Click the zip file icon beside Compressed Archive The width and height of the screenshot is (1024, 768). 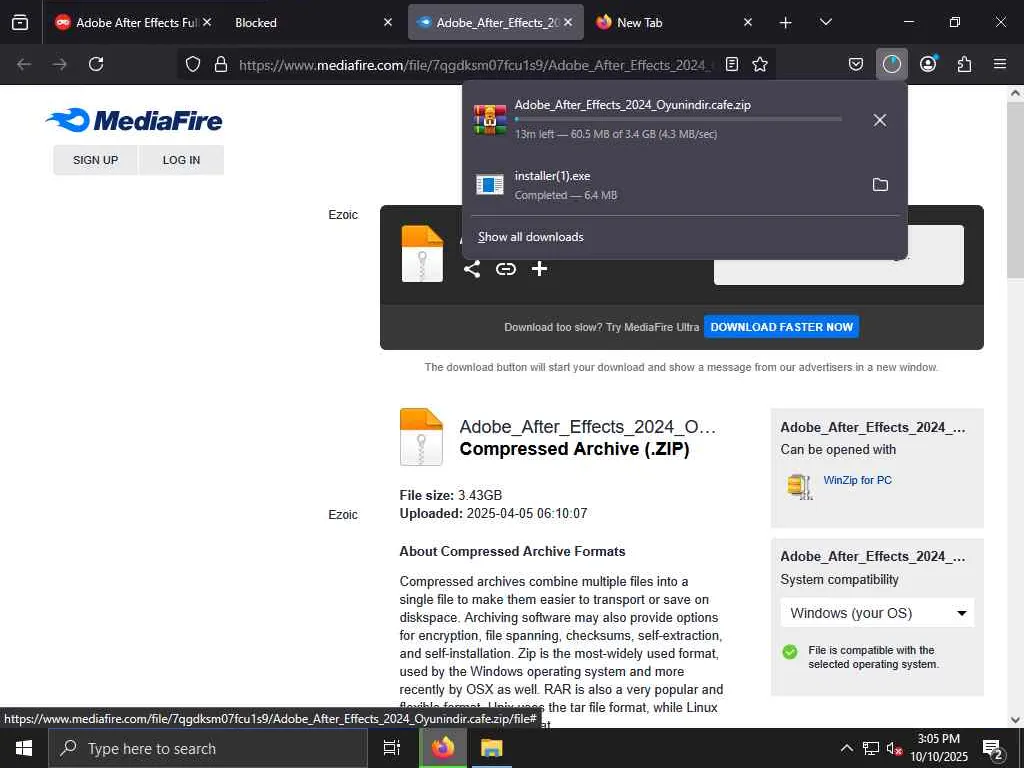pos(421,437)
